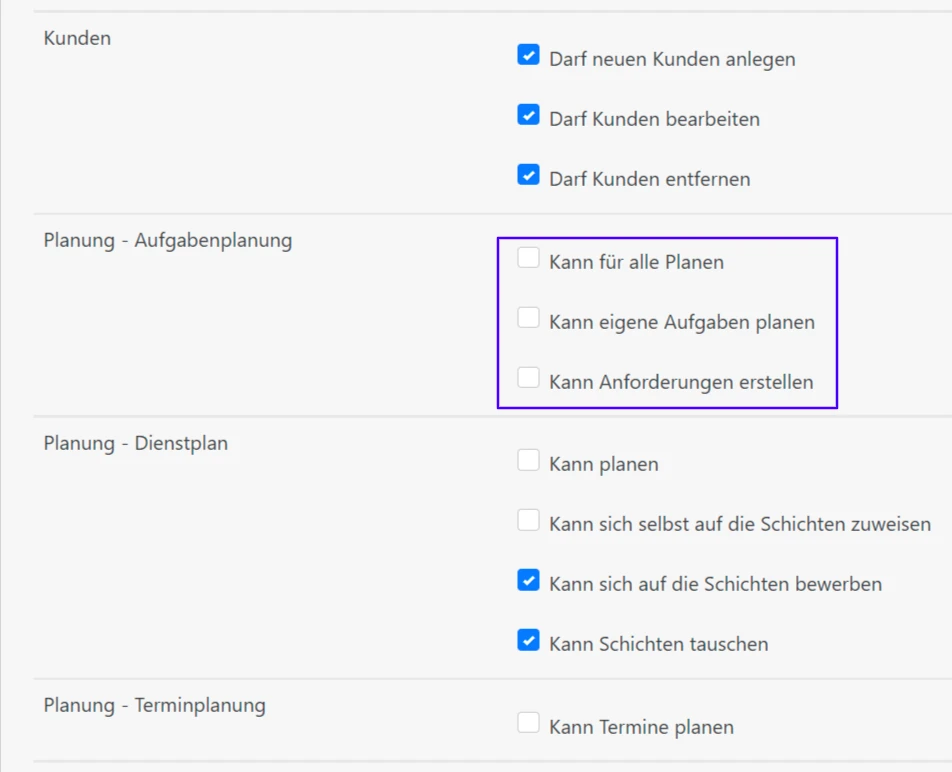
Task: Uncheck "Darf Kunden entfernen"
Action: tap(528, 175)
